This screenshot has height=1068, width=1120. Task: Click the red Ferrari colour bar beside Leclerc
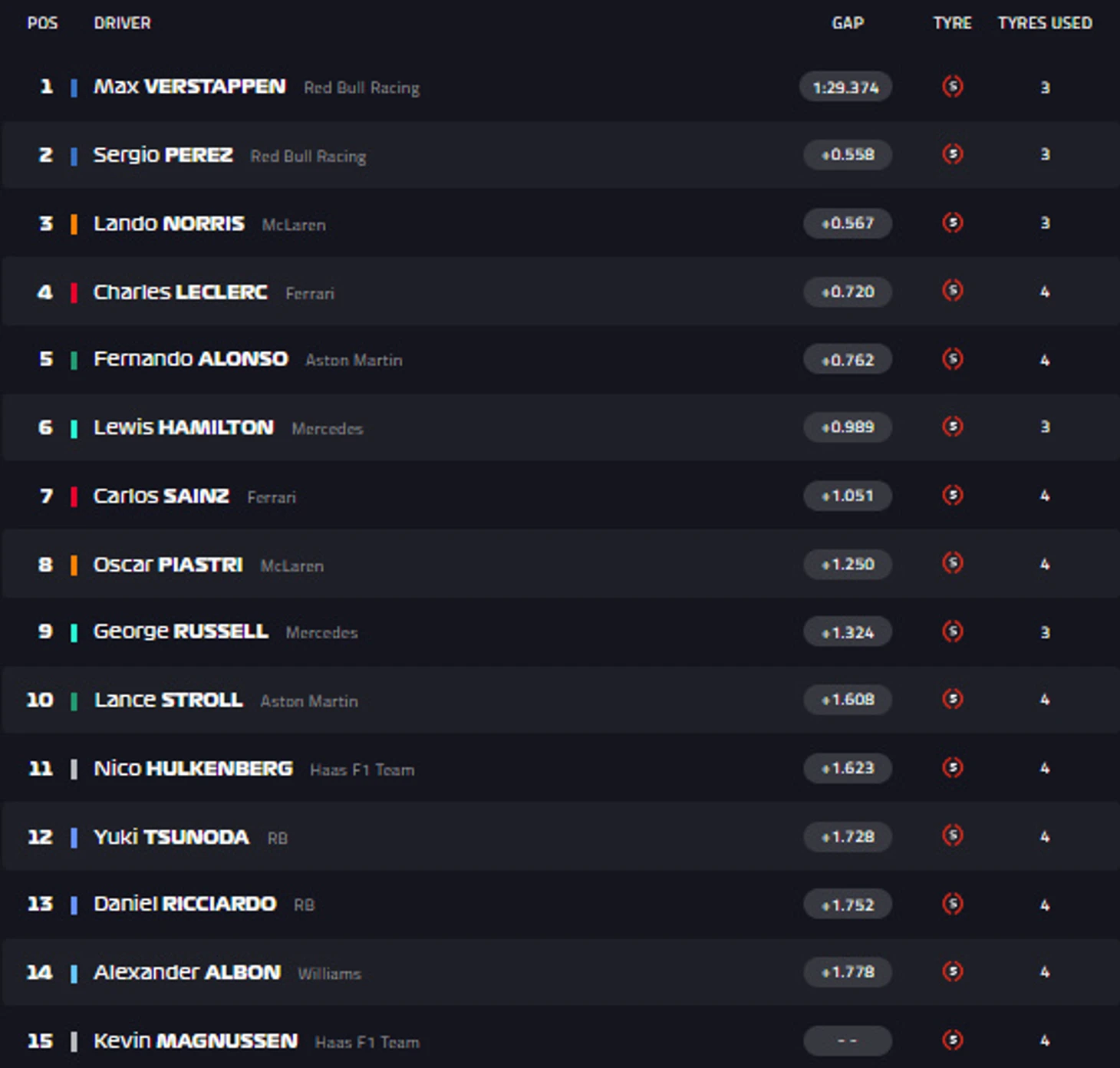(x=74, y=292)
